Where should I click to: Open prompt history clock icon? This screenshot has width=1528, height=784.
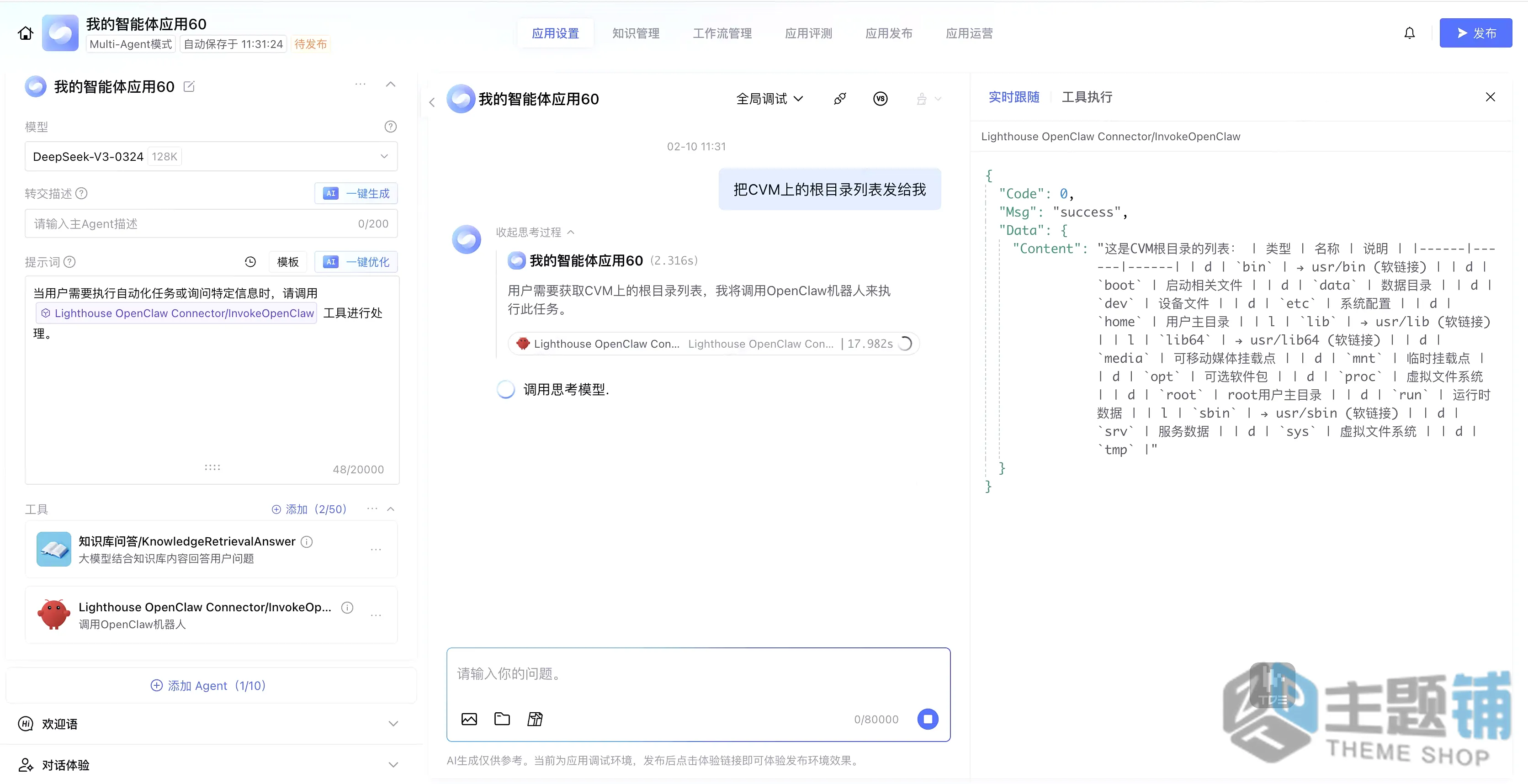tap(250, 261)
